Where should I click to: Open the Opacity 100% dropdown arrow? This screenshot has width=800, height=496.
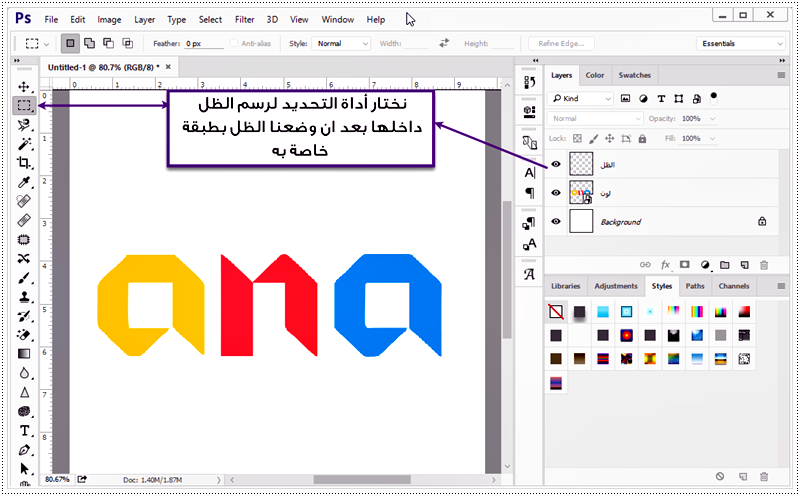pyautogui.click(x=713, y=118)
